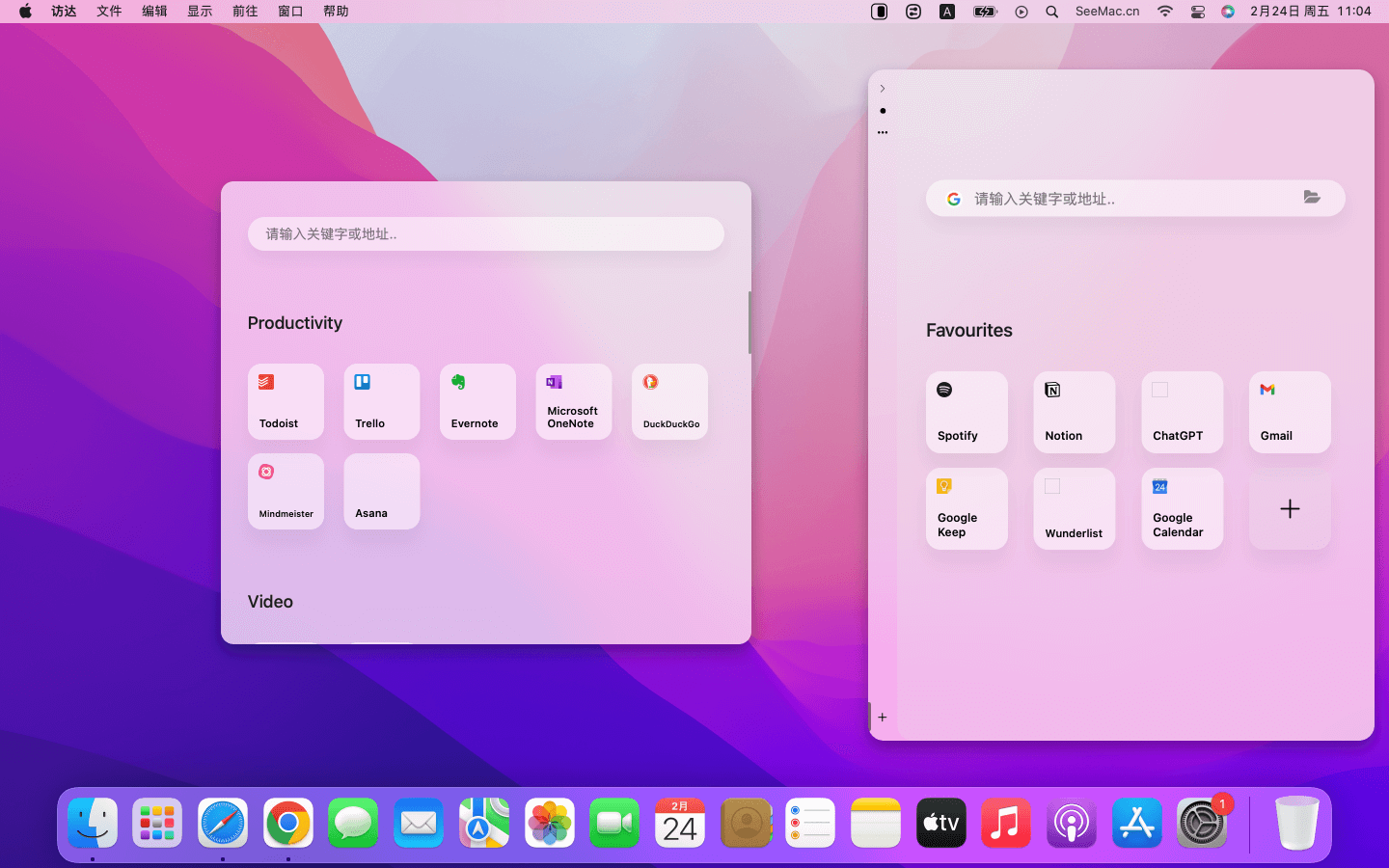This screenshot has width=1389, height=868.
Task: Add a new favourite with the plus tile
Action: coord(1290,508)
